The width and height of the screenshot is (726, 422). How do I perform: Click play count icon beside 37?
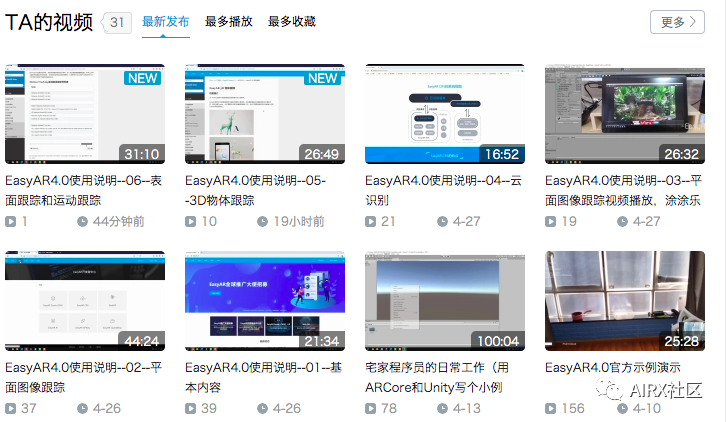pos(10,409)
